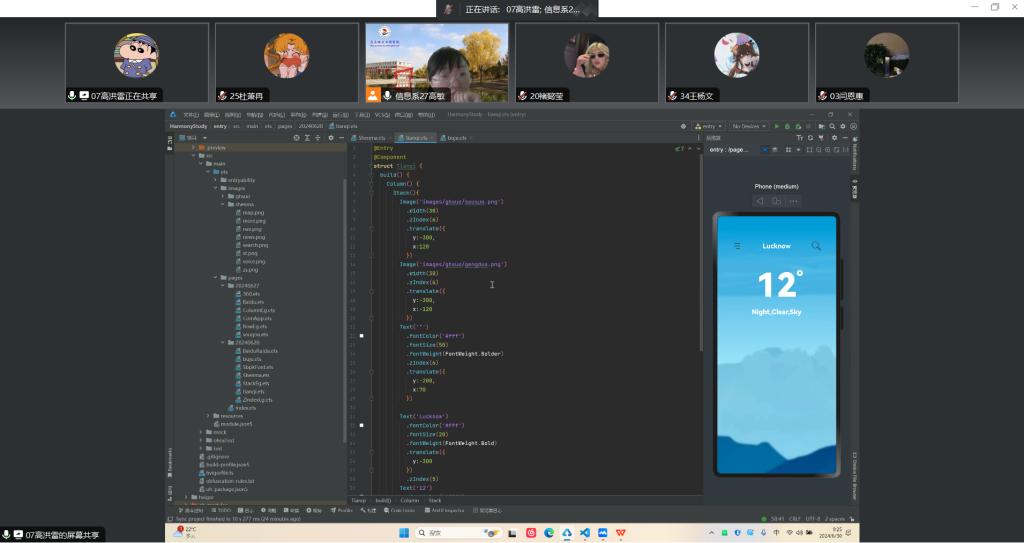Select module.json5 in project tree
The image size is (1024, 543).
(236, 424)
